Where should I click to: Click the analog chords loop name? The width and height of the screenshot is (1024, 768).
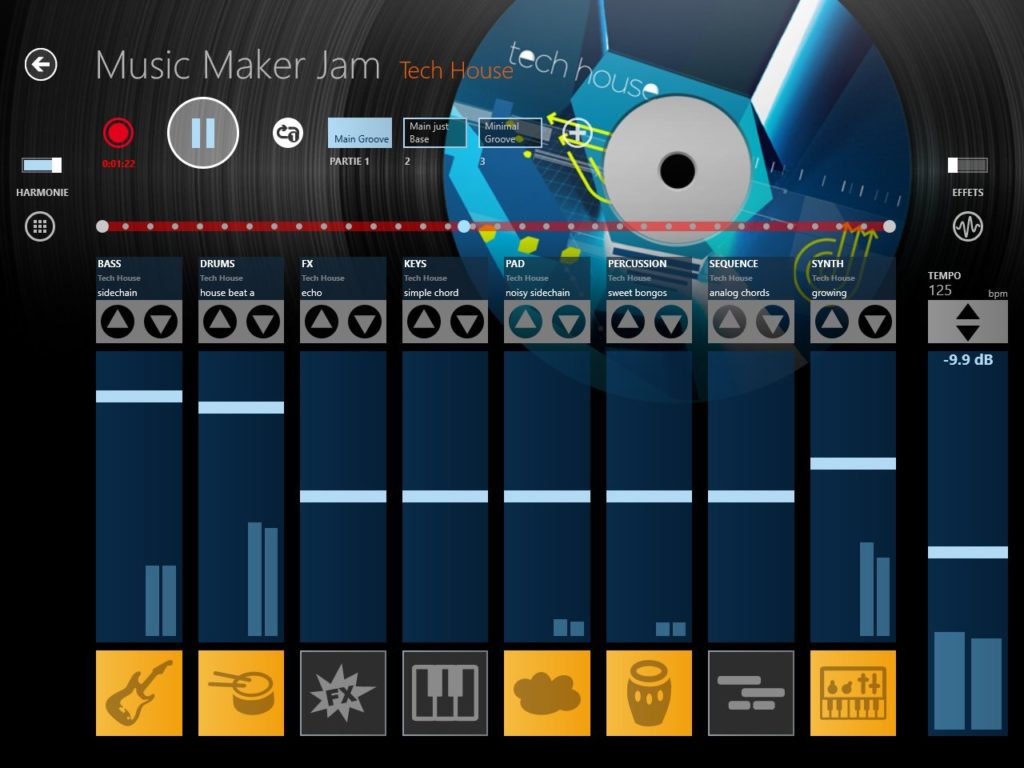pos(739,293)
